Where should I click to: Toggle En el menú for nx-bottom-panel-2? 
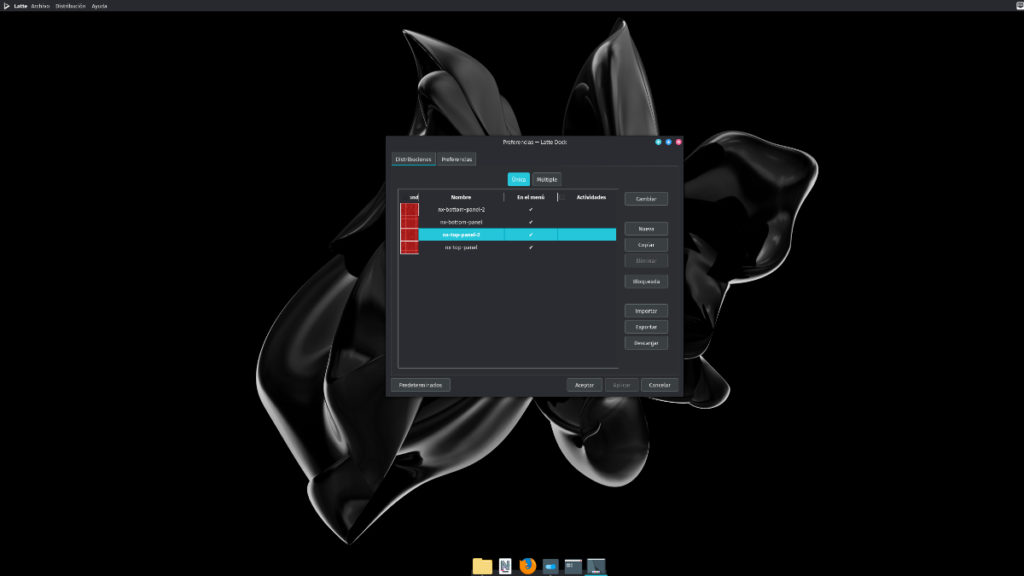coord(530,209)
